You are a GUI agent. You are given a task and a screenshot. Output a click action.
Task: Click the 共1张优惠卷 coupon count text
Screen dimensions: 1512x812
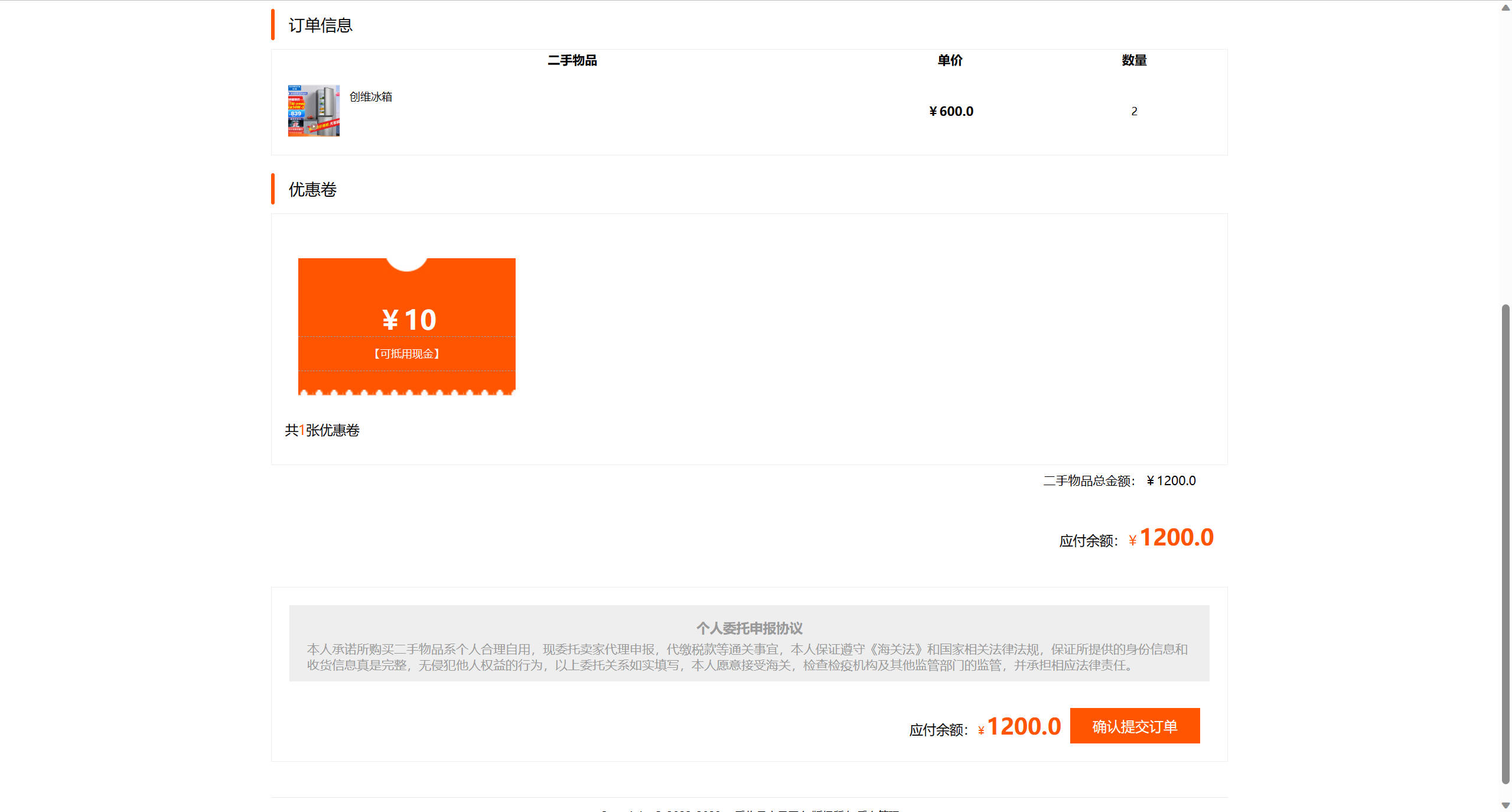tap(323, 431)
